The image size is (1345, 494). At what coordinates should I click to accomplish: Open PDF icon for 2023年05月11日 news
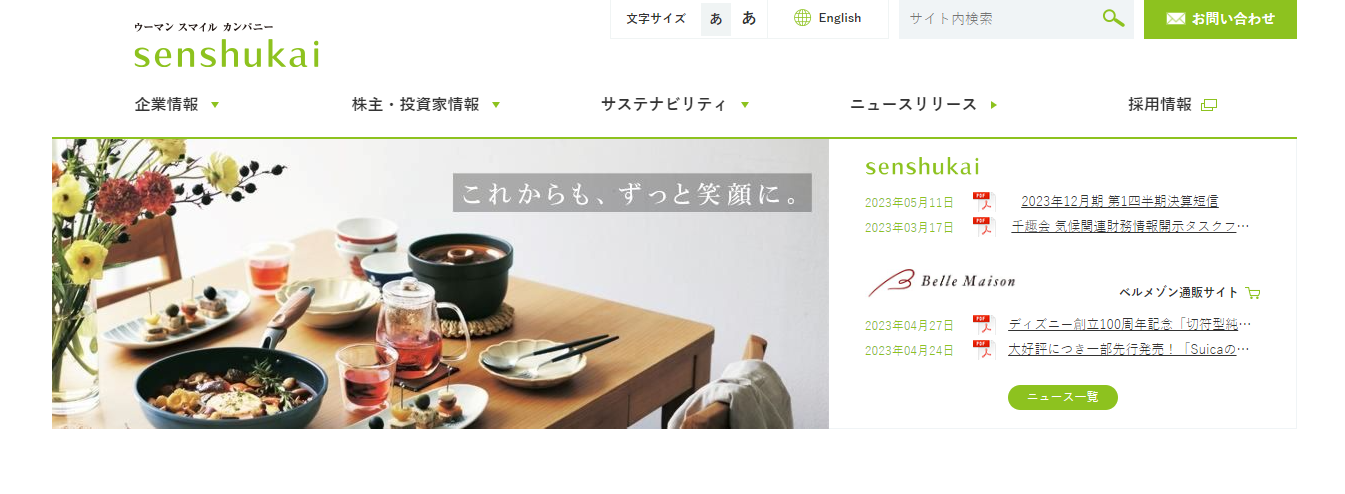point(984,202)
